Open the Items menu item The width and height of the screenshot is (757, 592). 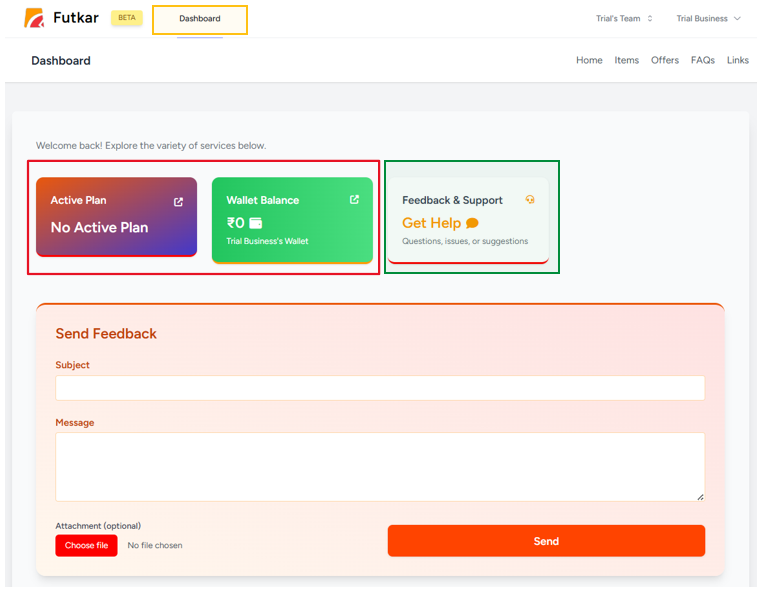click(x=626, y=60)
